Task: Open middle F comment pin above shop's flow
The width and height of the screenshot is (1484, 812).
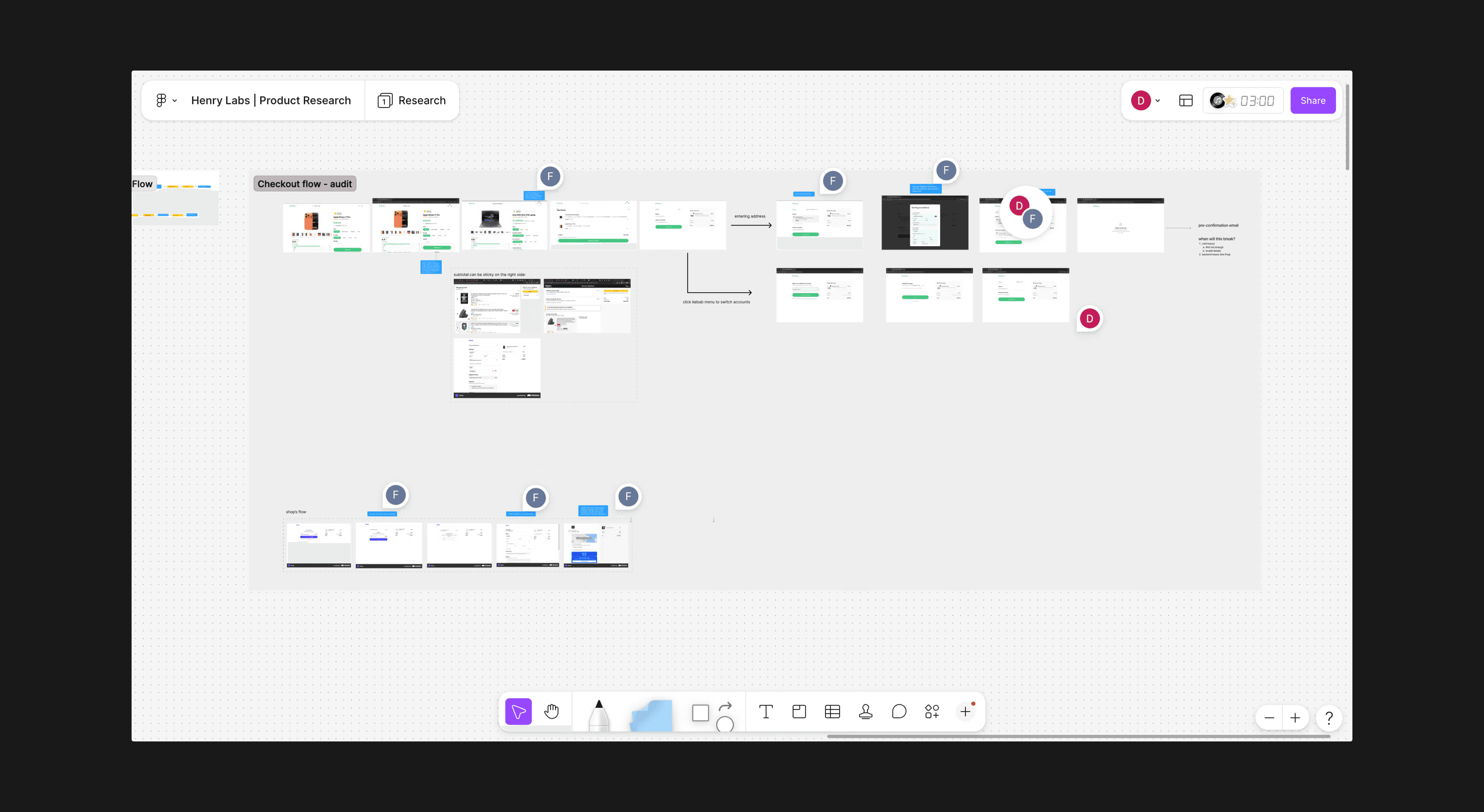Action: coord(535,498)
